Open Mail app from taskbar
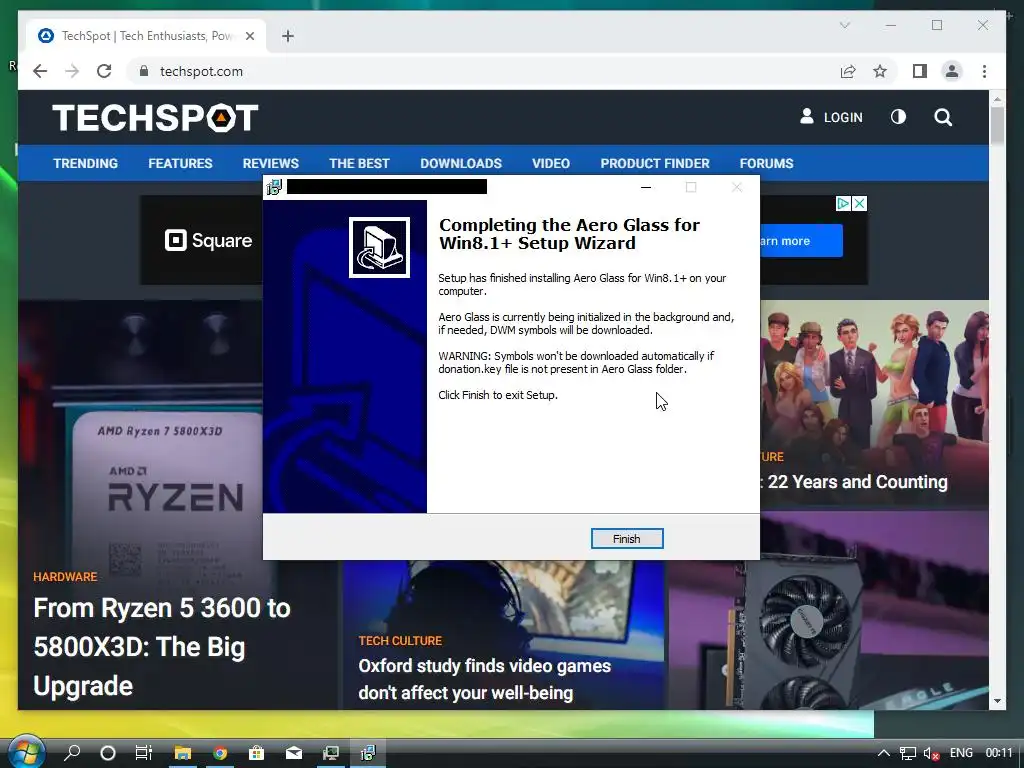 (x=294, y=753)
